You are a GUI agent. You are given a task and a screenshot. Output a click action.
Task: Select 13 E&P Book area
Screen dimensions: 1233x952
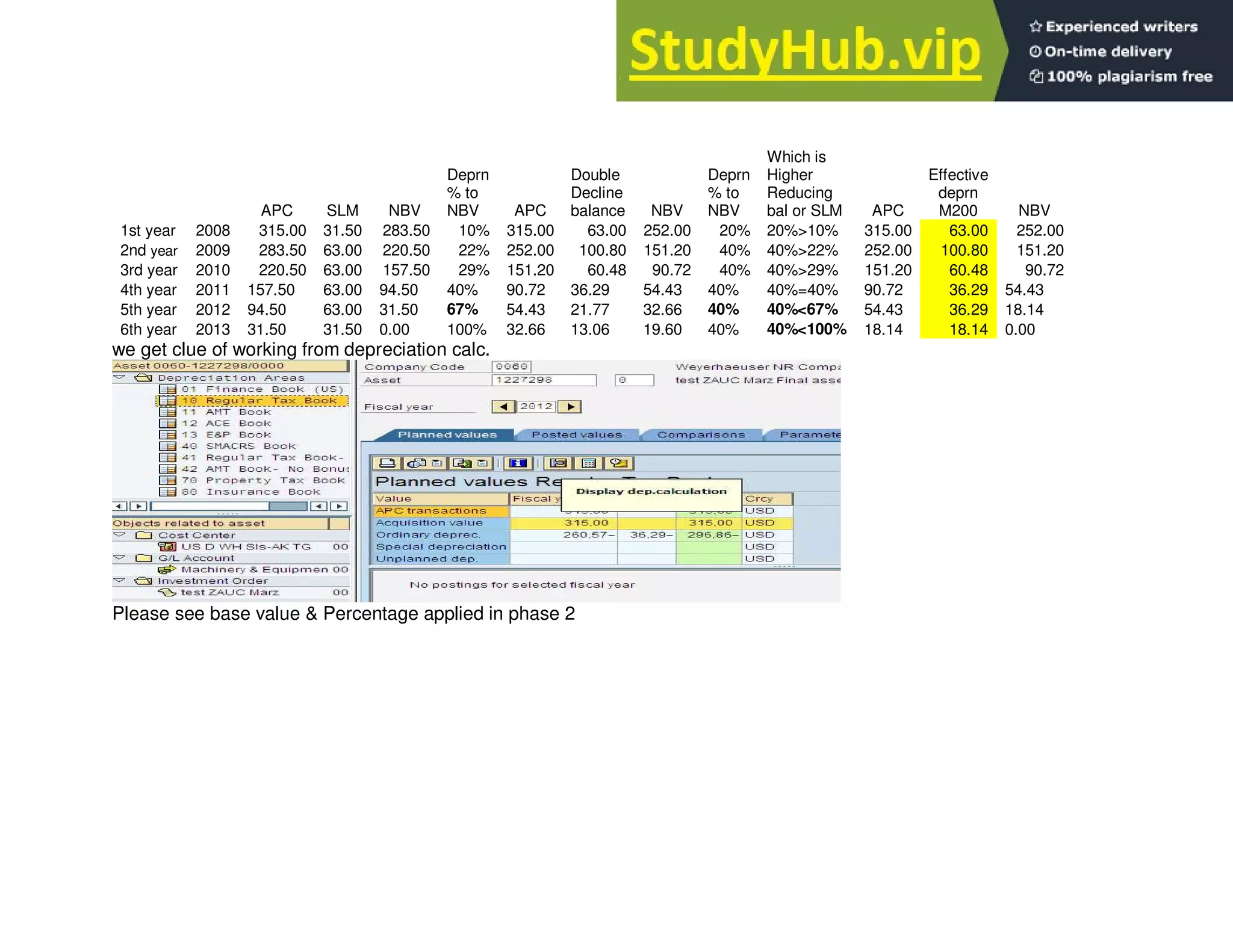[226, 435]
